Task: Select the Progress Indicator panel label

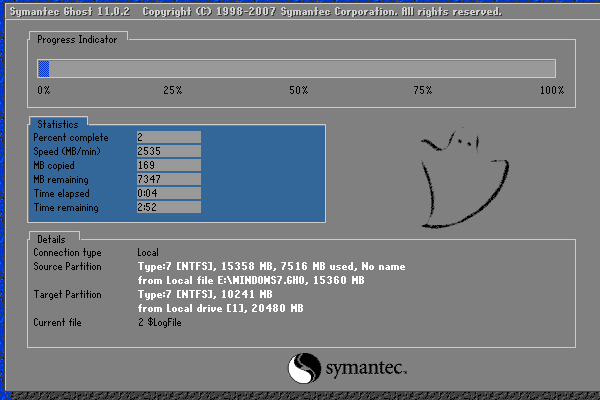Action: tap(77, 39)
